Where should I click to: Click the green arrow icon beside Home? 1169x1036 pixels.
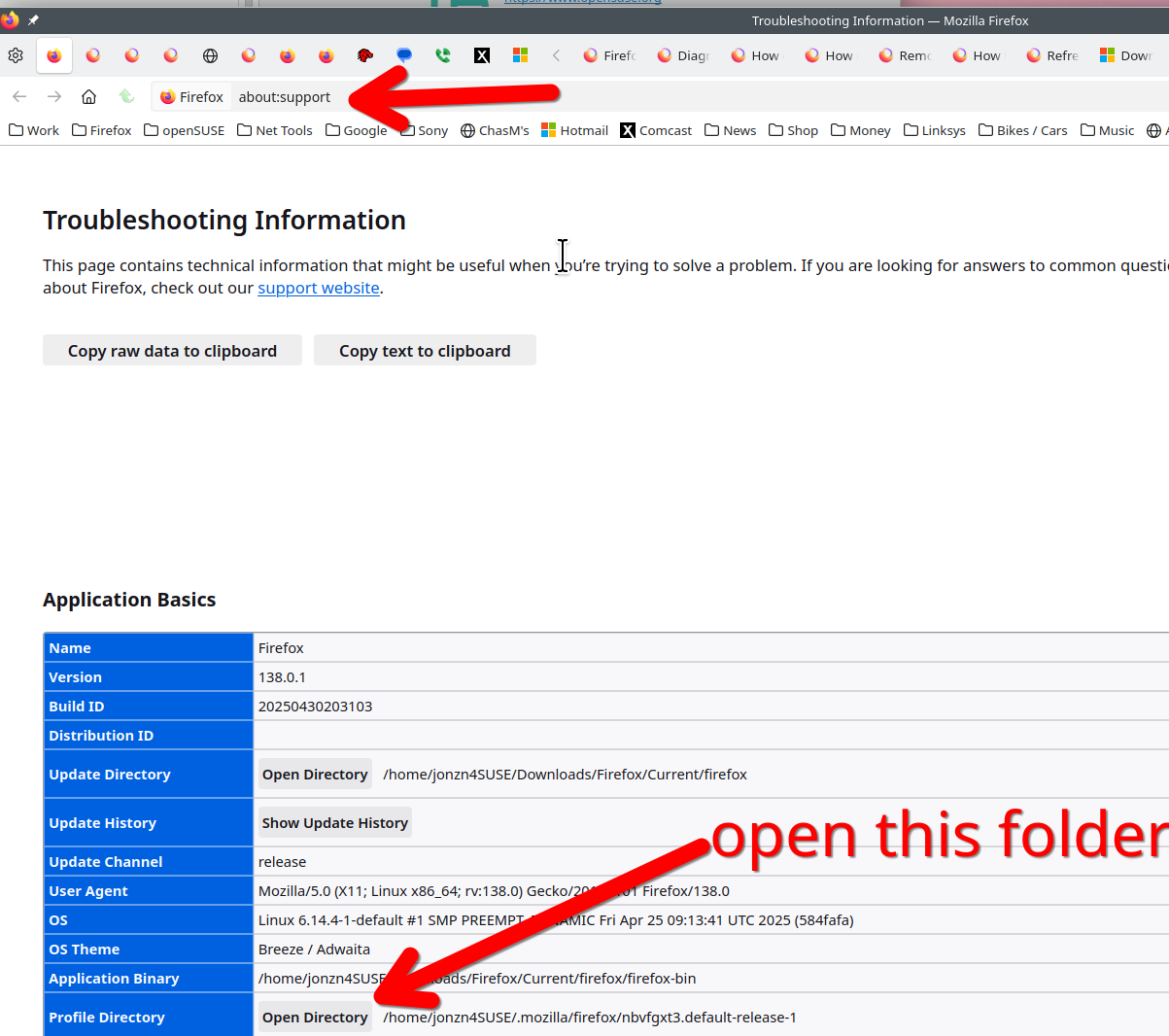pos(126,96)
